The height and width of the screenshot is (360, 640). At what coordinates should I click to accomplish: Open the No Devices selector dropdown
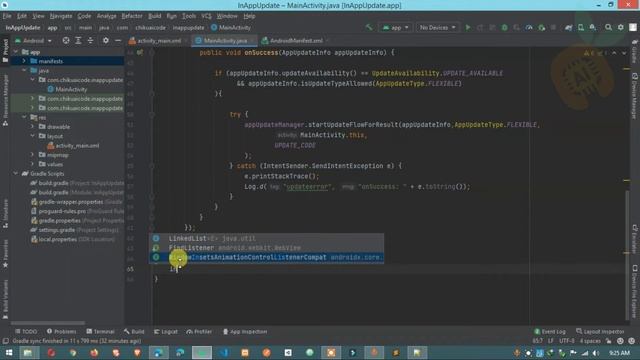(437, 27)
